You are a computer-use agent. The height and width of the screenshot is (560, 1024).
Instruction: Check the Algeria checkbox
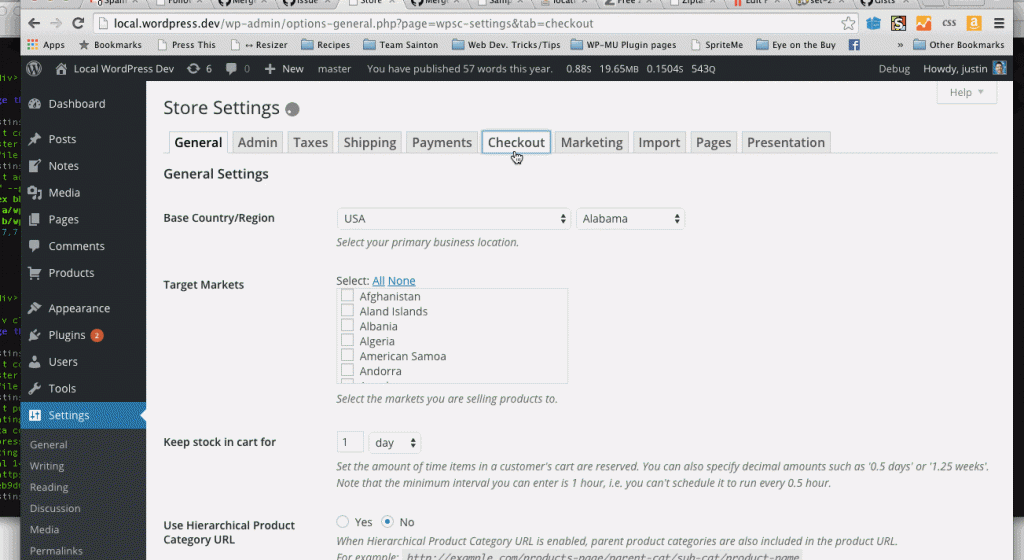(x=347, y=341)
